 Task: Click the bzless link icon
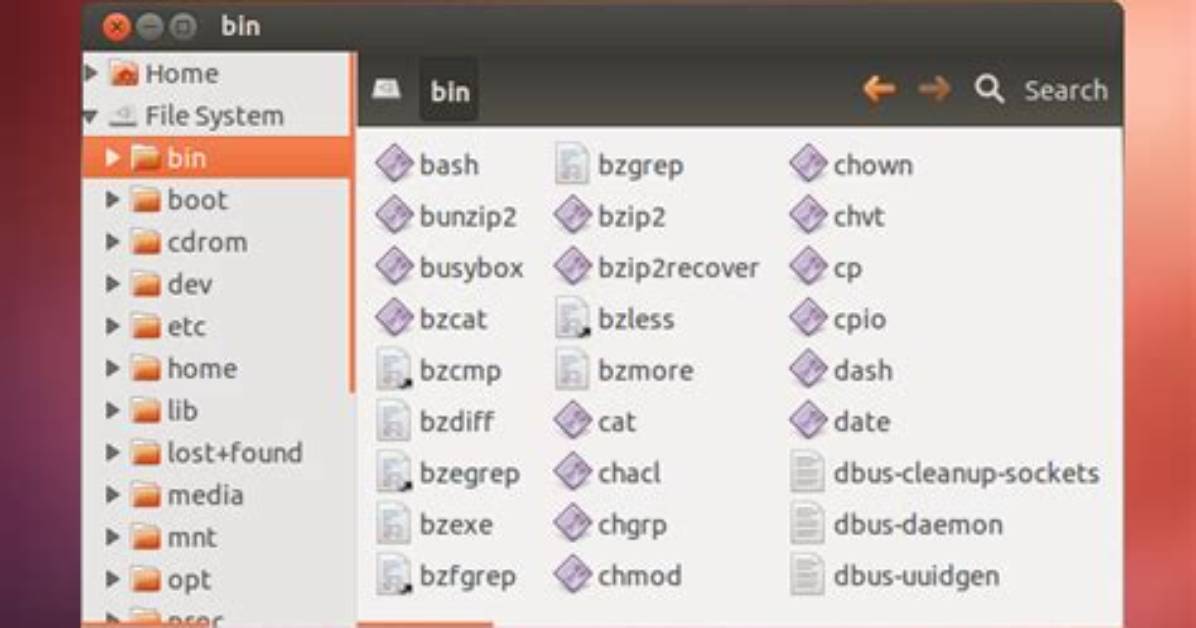point(572,318)
